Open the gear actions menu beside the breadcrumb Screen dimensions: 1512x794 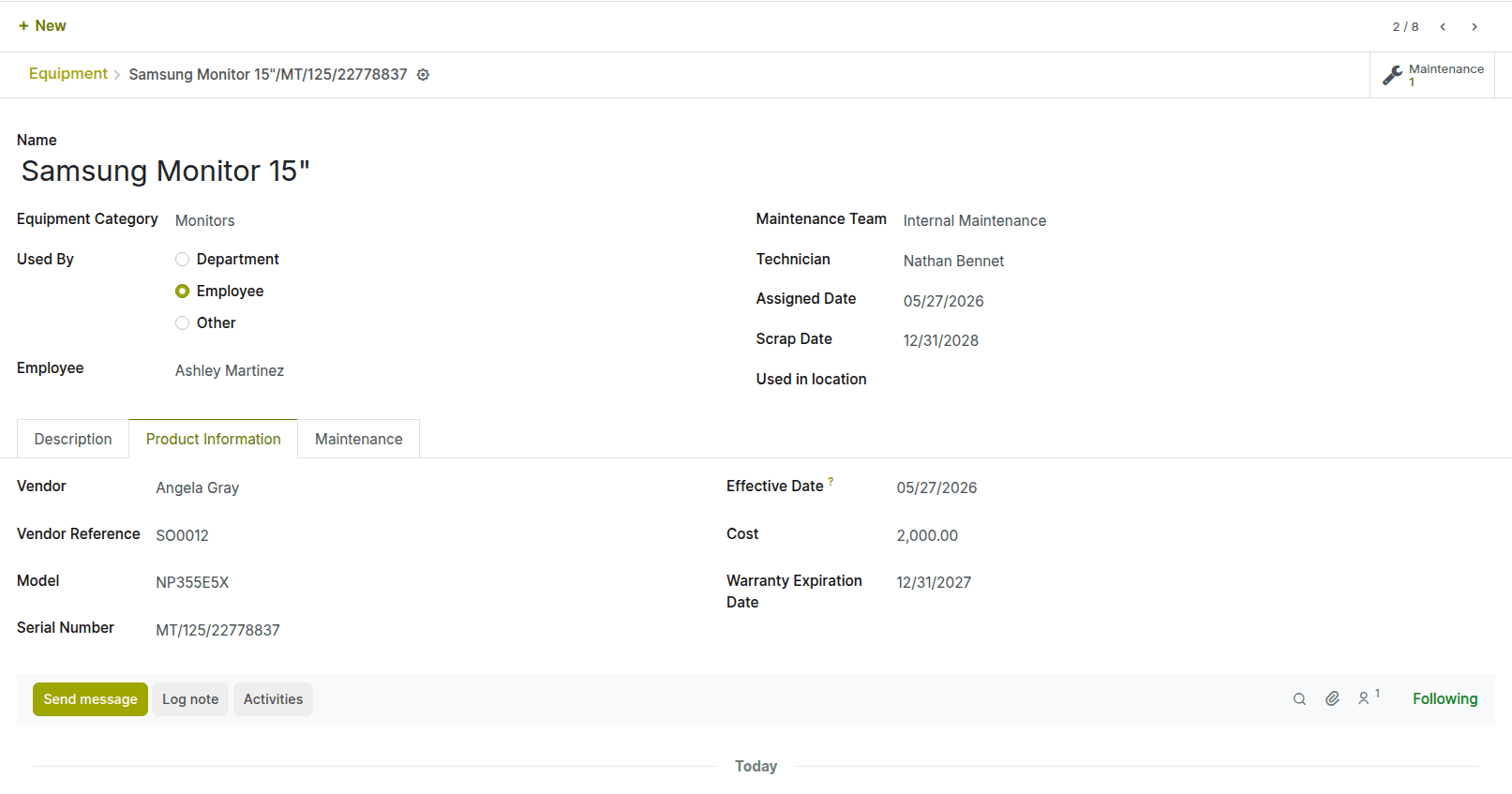[x=423, y=75]
